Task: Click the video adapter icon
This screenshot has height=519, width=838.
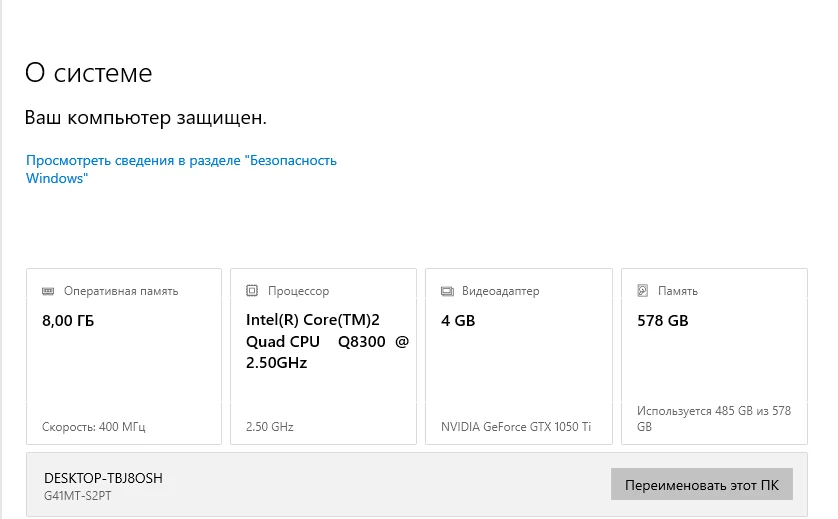Action: click(x=447, y=291)
